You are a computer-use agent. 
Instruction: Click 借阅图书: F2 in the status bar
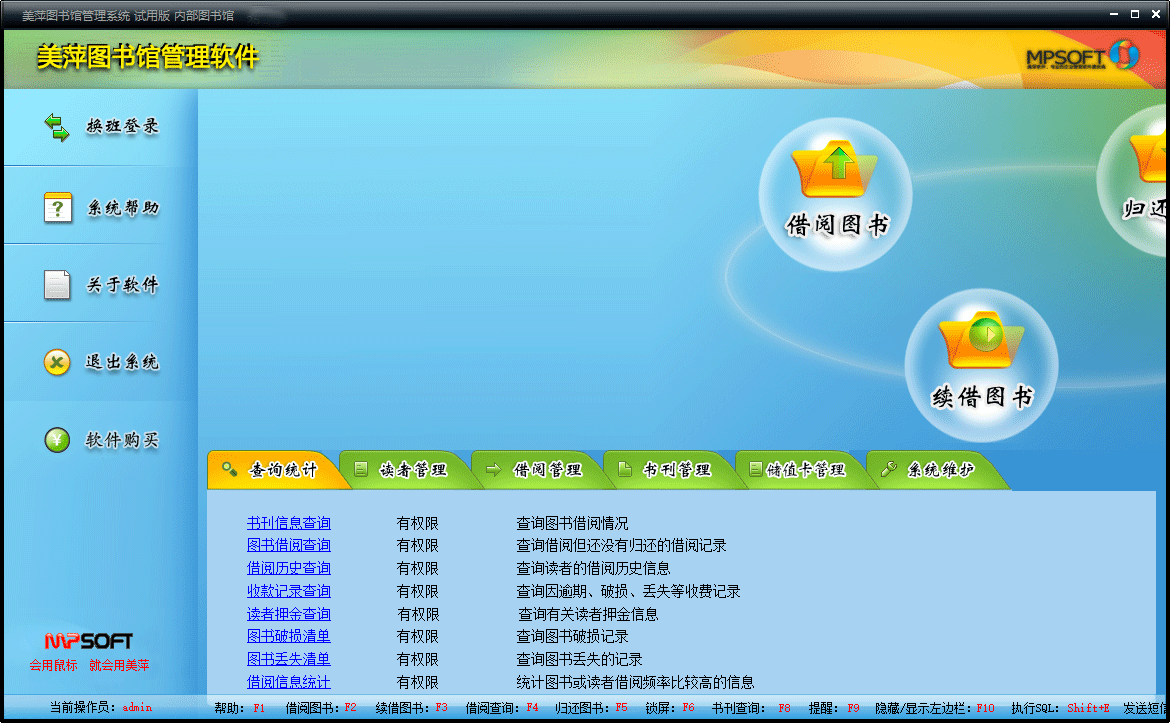pyautogui.click(x=321, y=708)
